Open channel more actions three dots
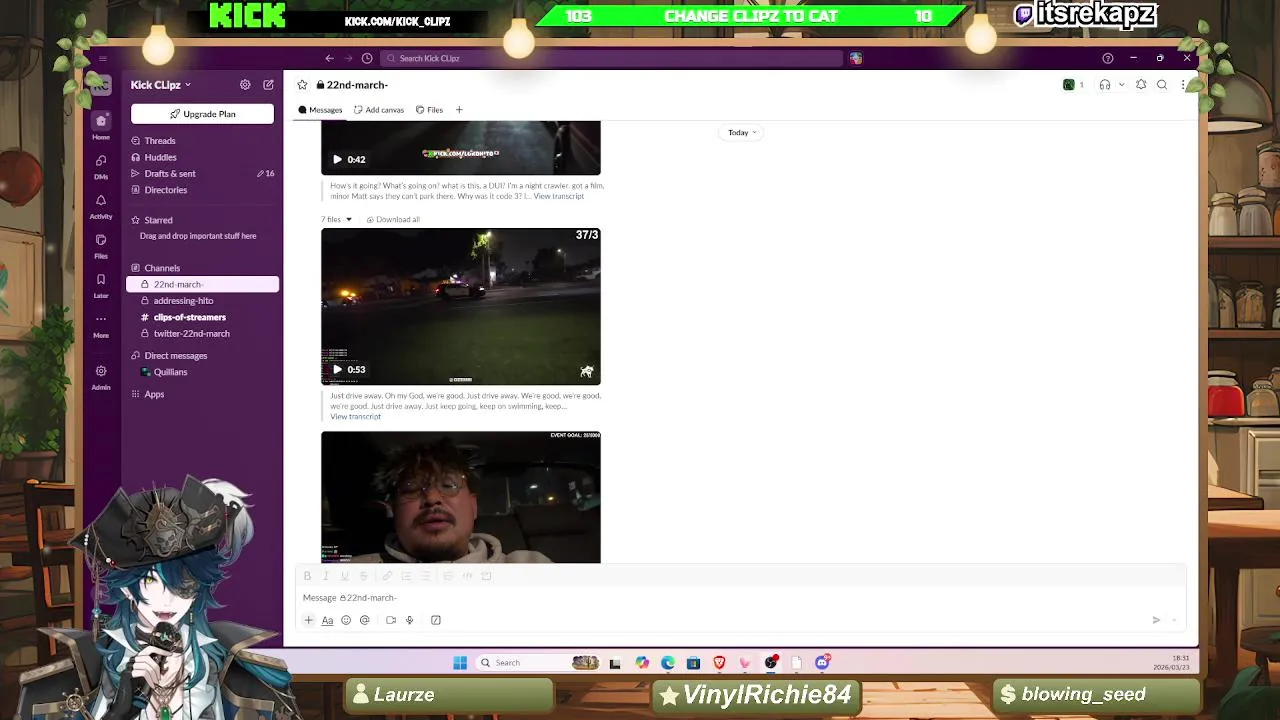This screenshot has width=1280, height=720. pyautogui.click(x=1183, y=85)
